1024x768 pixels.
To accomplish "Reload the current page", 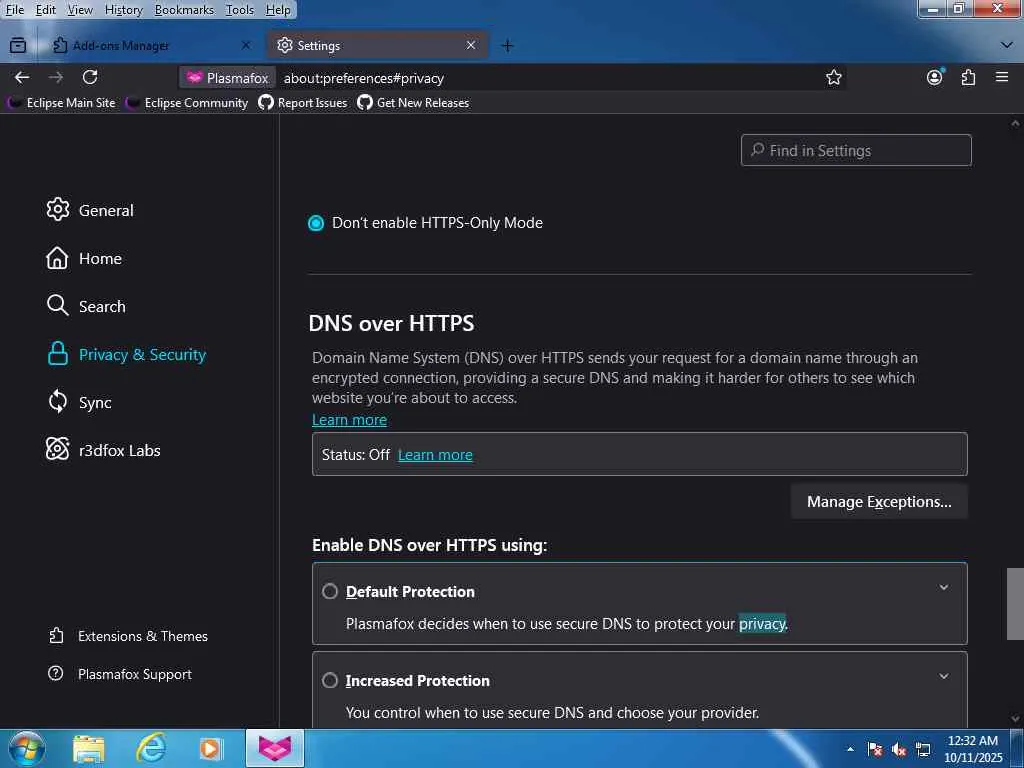I will pos(90,78).
